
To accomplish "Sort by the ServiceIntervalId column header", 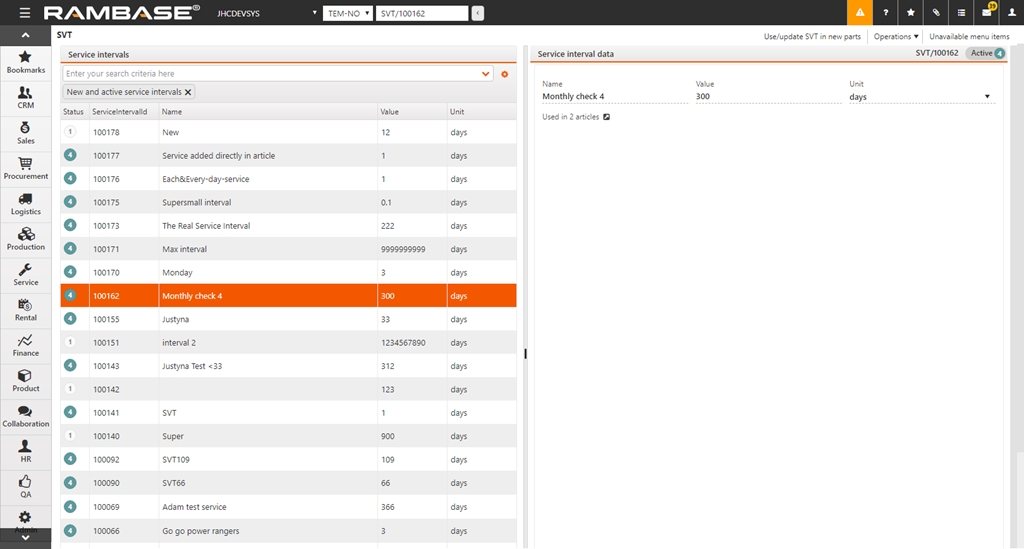I will 120,112.
